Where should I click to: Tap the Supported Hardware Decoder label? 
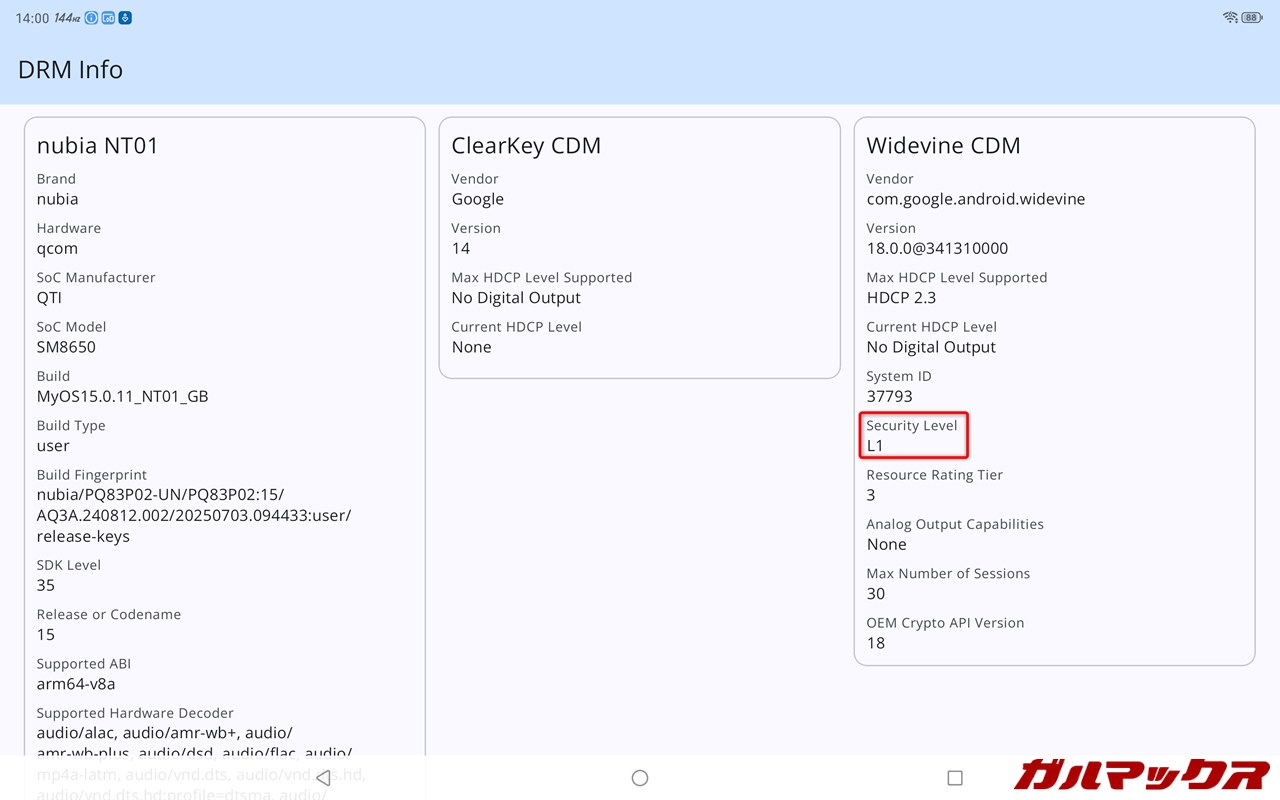135,713
